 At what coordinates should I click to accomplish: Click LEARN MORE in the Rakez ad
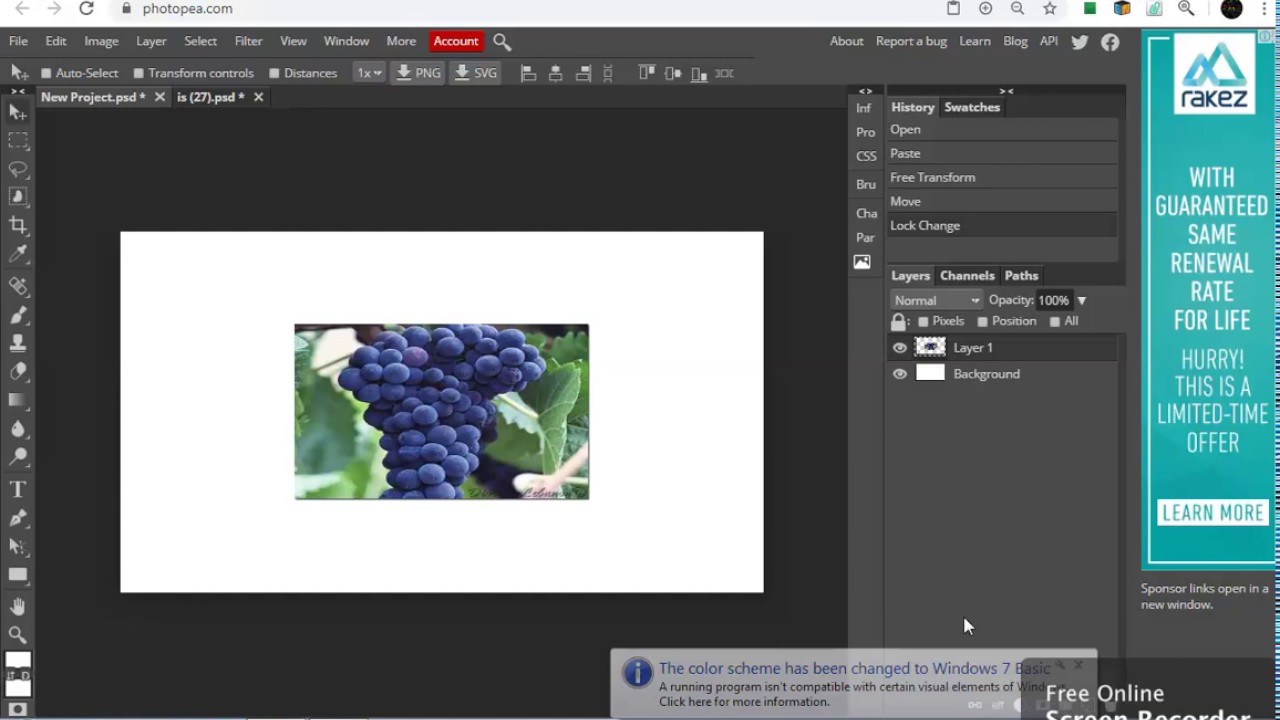click(x=1213, y=513)
